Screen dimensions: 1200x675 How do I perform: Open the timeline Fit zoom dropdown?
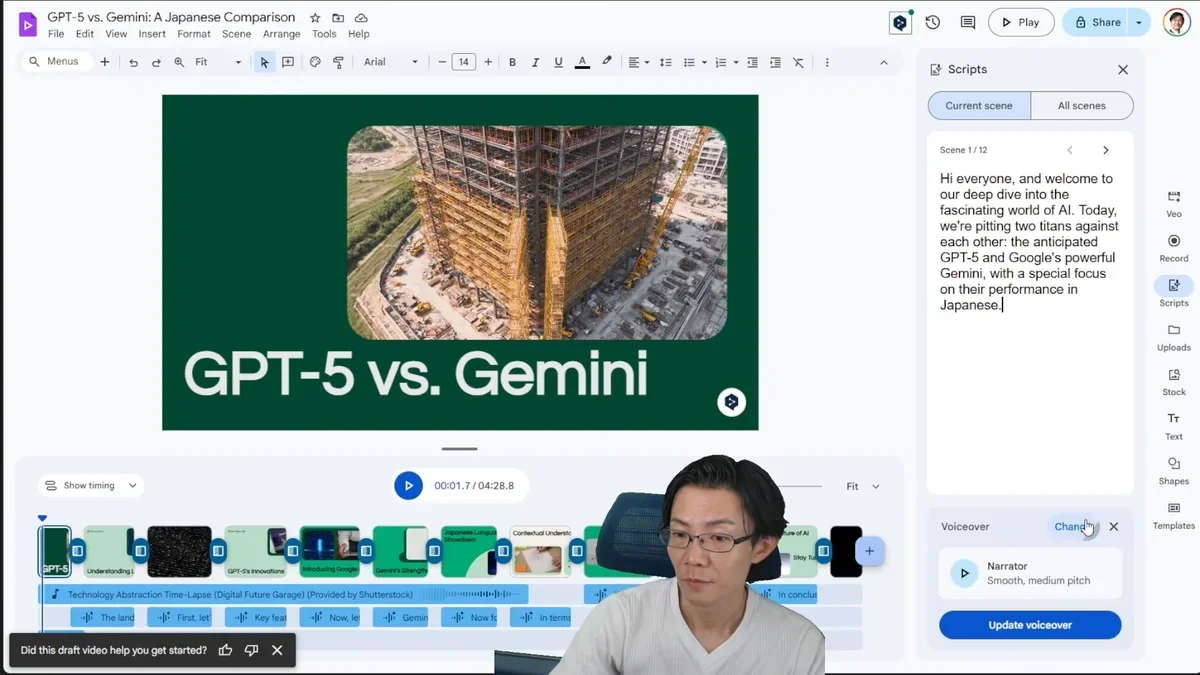[863, 487]
